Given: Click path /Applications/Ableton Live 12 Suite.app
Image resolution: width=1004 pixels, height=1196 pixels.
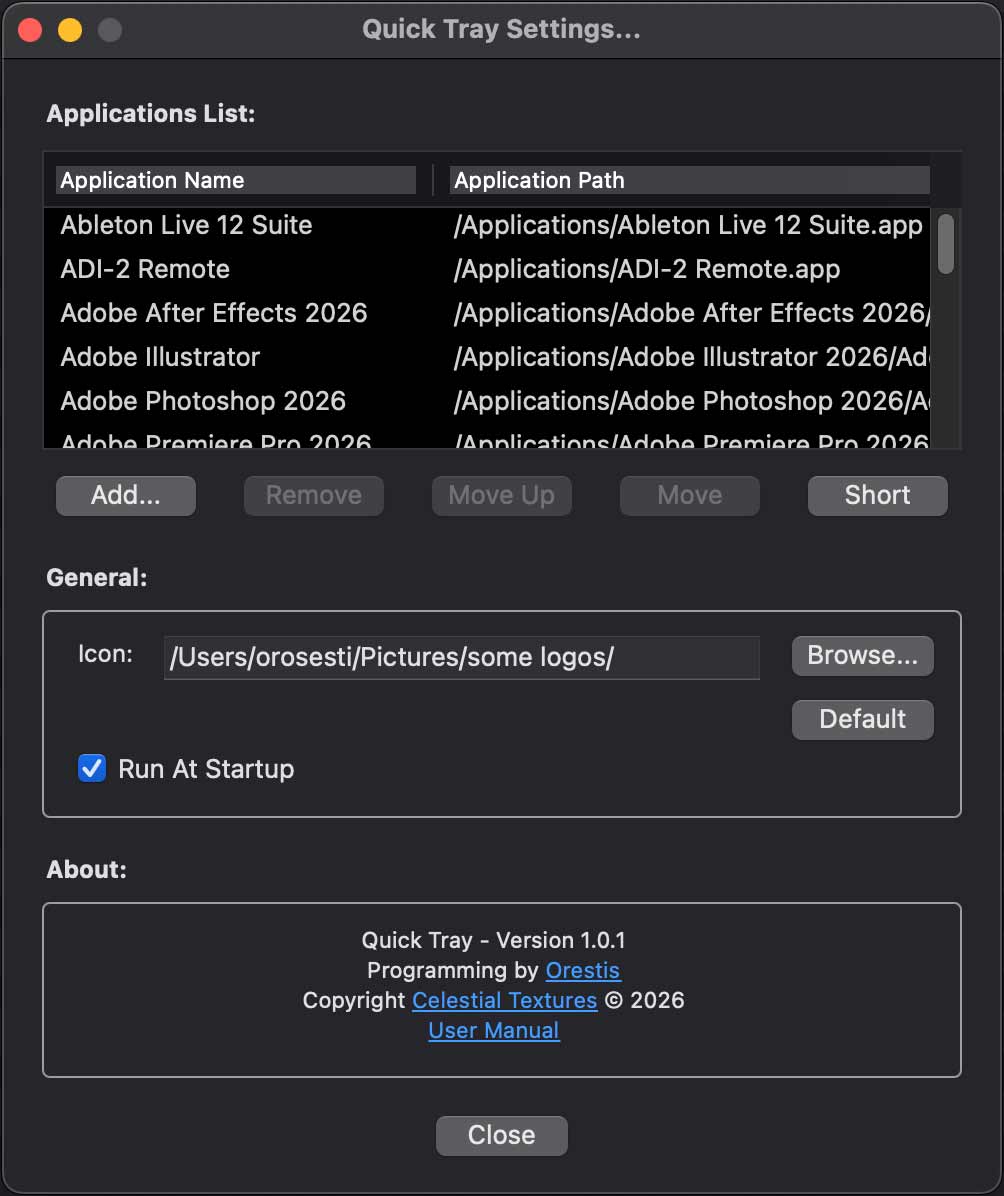Looking at the screenshot, I should point(688,225).
